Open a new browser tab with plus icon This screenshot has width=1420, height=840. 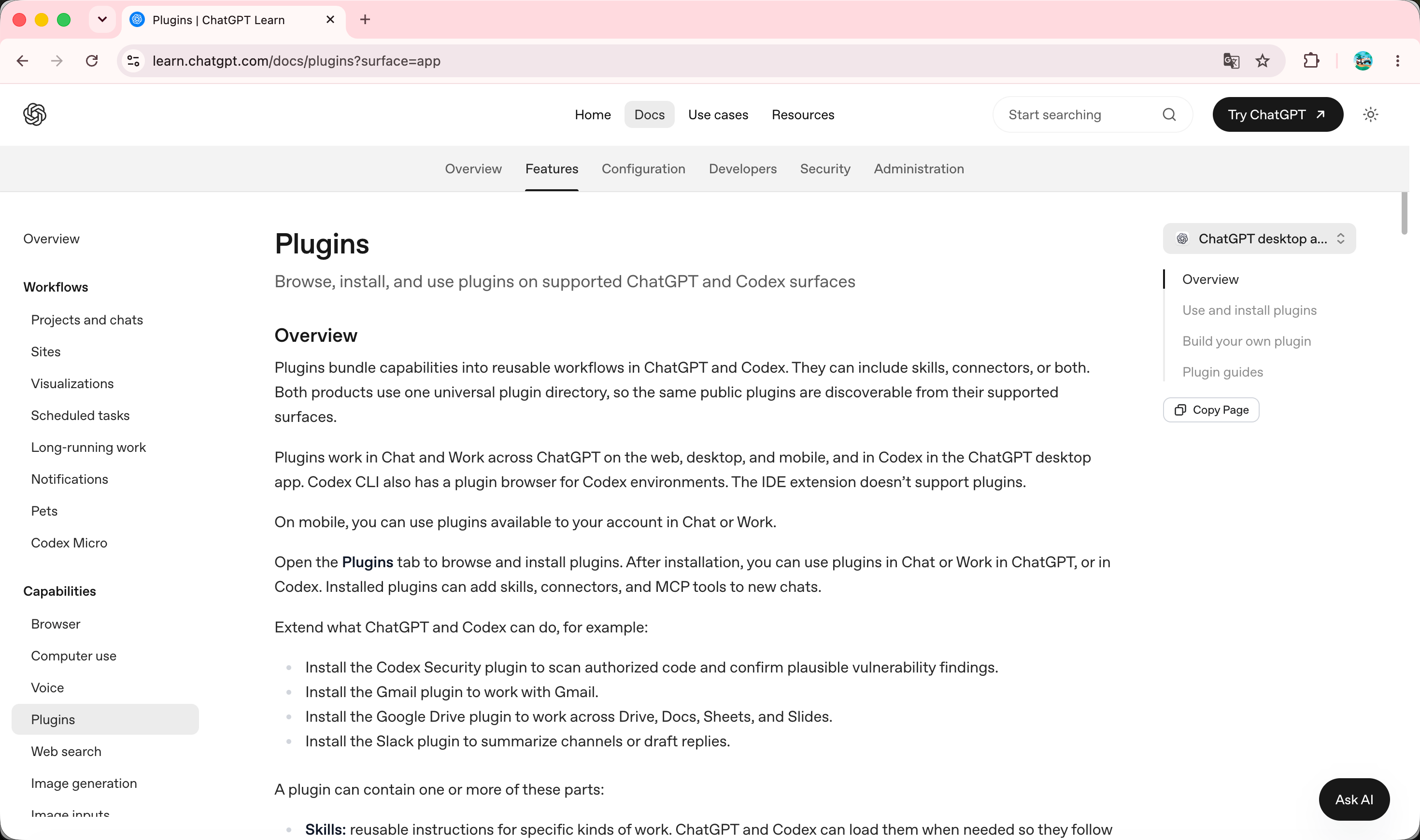pos(365,20)
